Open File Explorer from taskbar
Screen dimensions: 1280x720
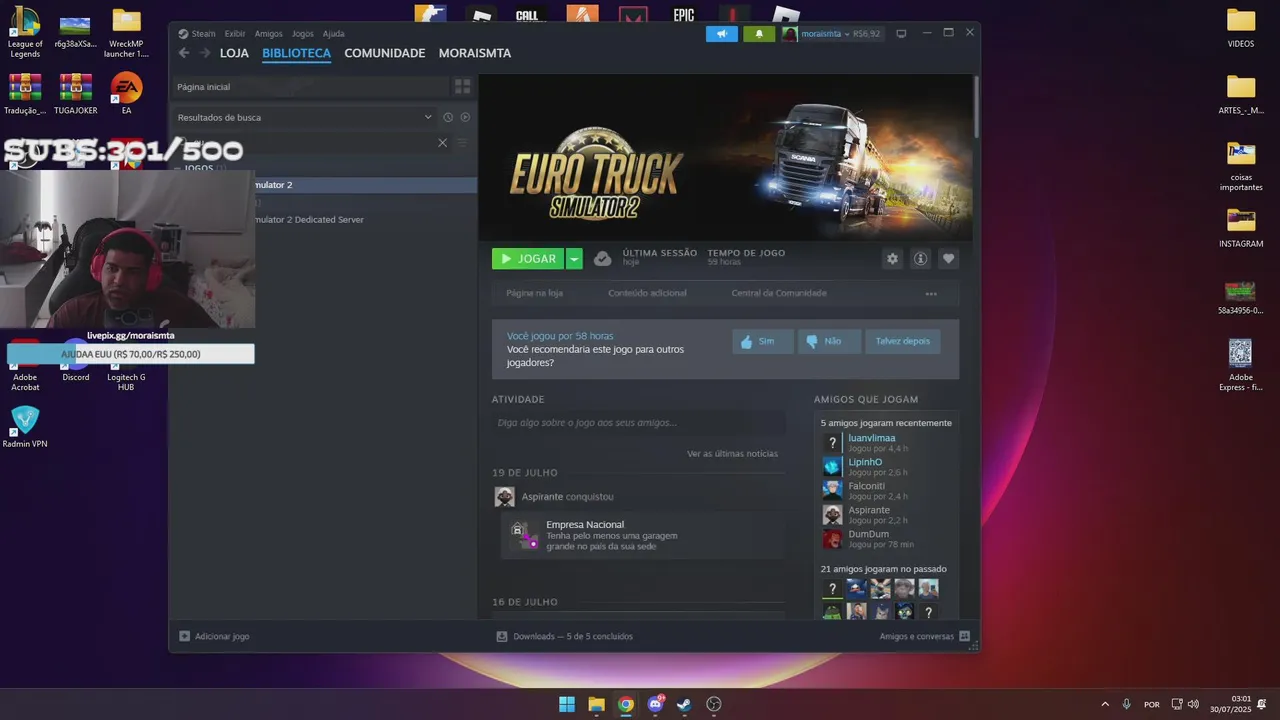coord(596,704)
